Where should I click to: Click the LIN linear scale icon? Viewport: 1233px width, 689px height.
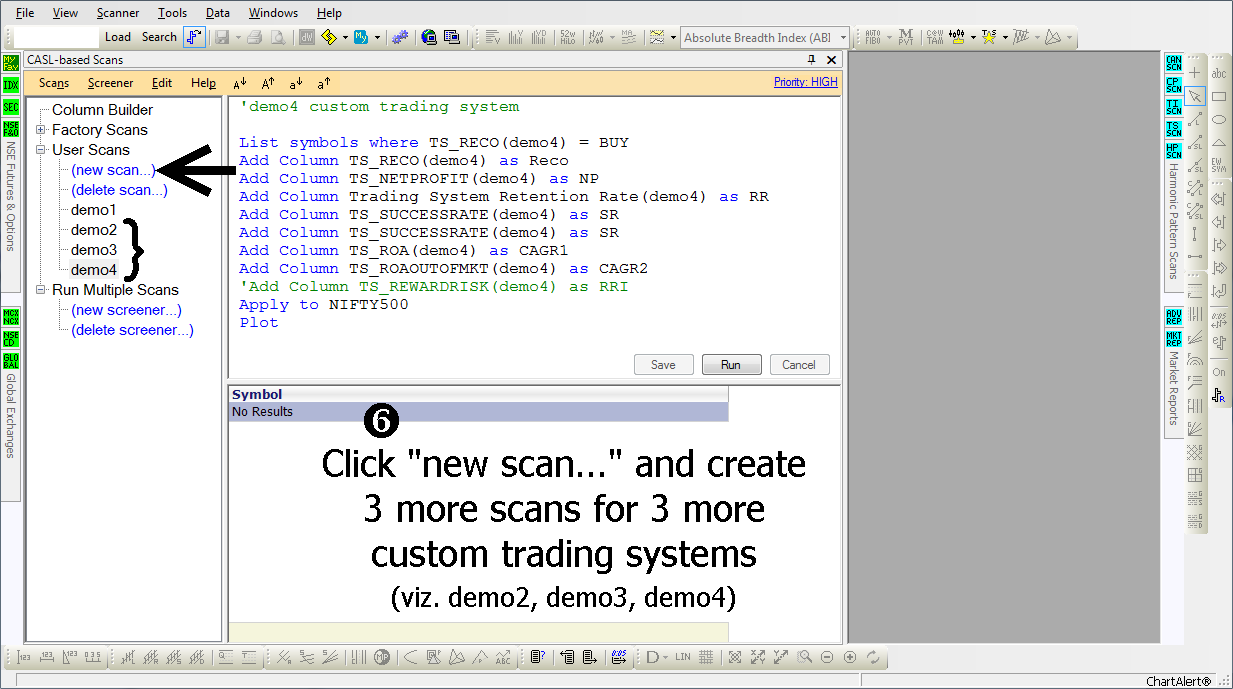point(683,657)
